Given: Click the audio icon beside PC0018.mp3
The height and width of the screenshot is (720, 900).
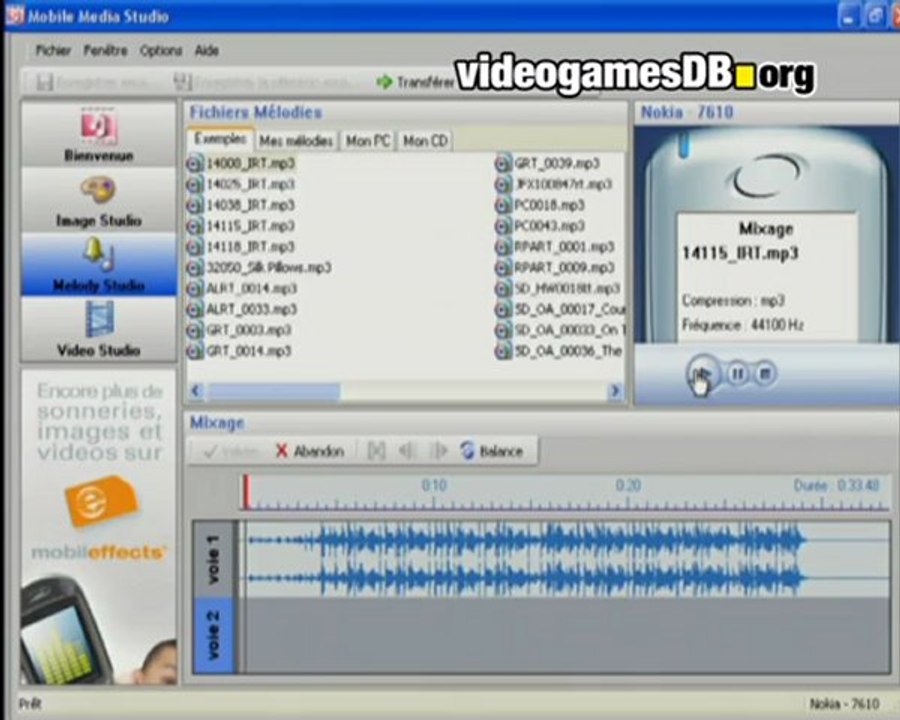Looking at the screenshot, I should (503, 205).
